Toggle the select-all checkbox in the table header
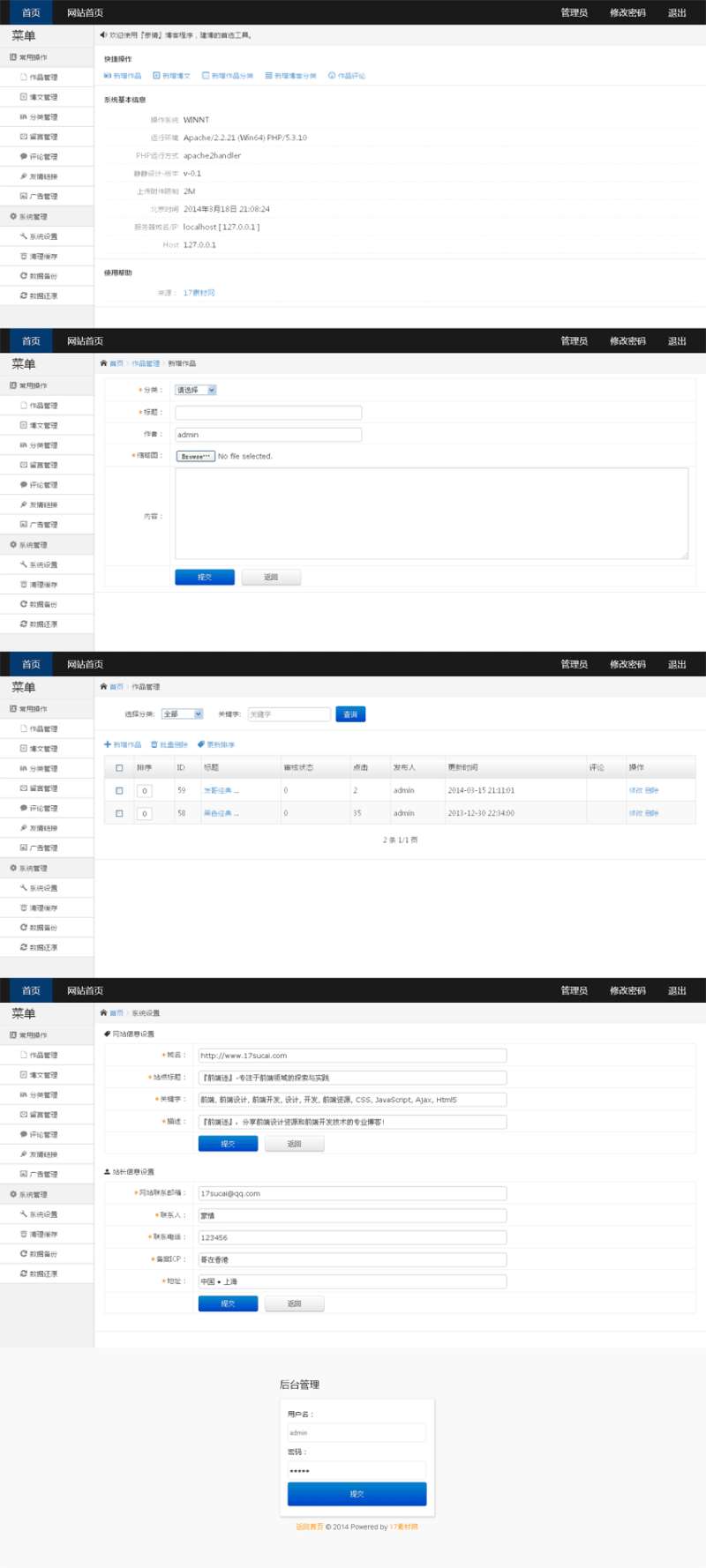The width and height of the screenshot is (706, 1568). click(x=119, y=768)
